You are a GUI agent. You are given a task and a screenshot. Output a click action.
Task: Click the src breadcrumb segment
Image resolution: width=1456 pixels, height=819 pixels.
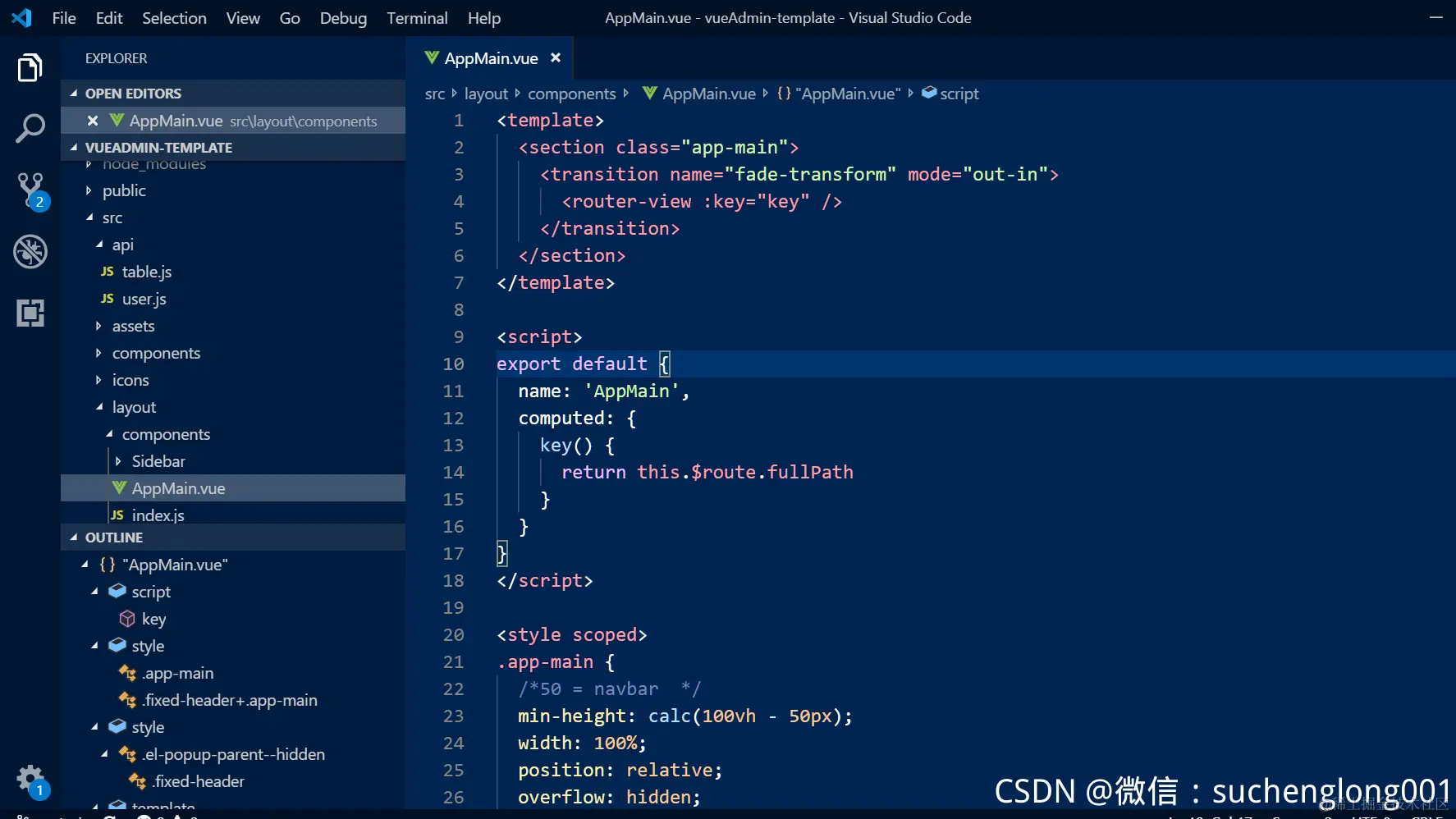pos(435,94)
